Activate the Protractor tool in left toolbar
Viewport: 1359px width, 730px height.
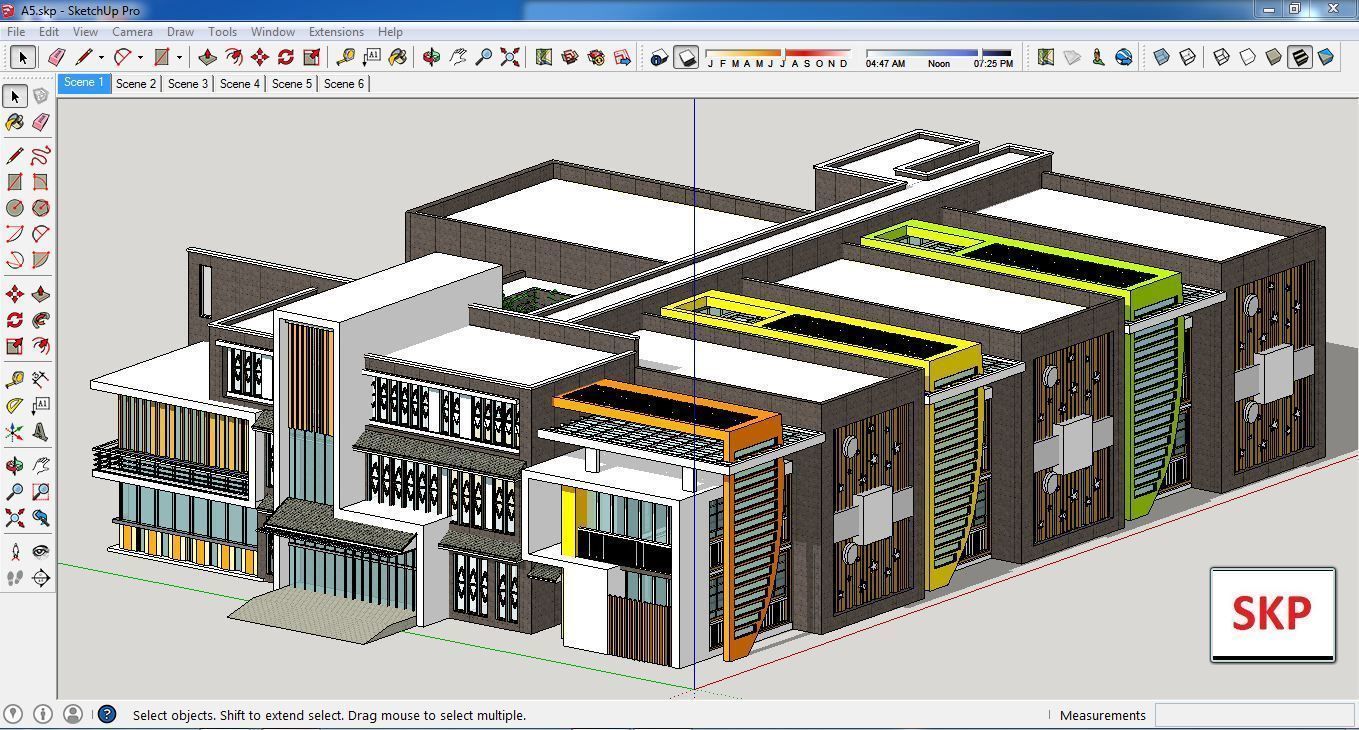pos(14,406)
